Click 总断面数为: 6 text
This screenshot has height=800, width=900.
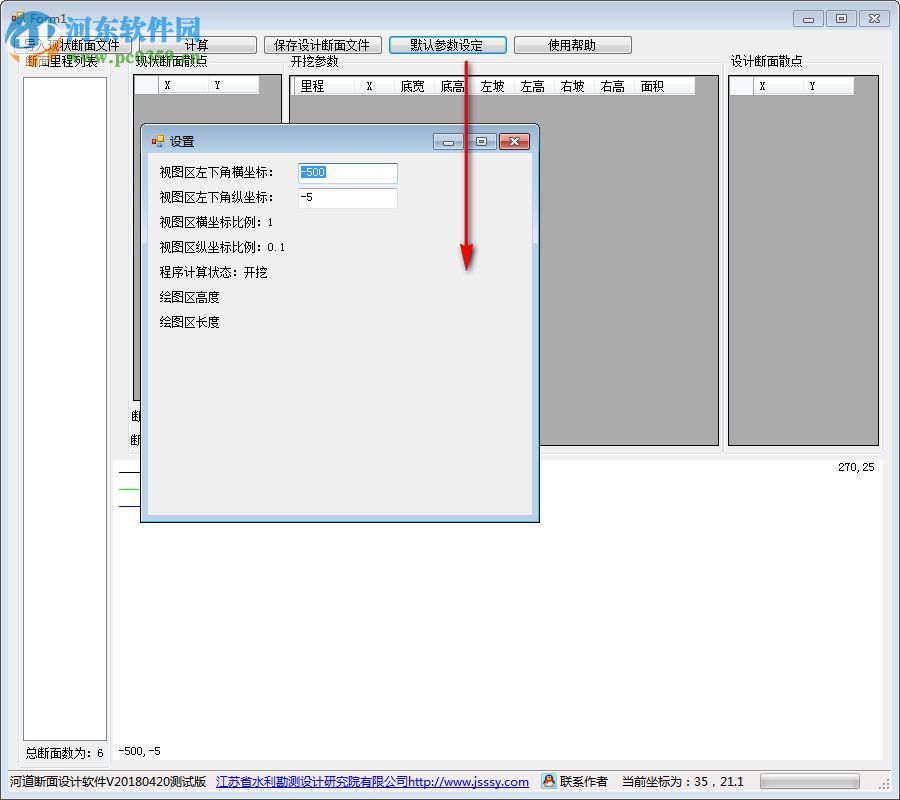(x=64, y=753)
